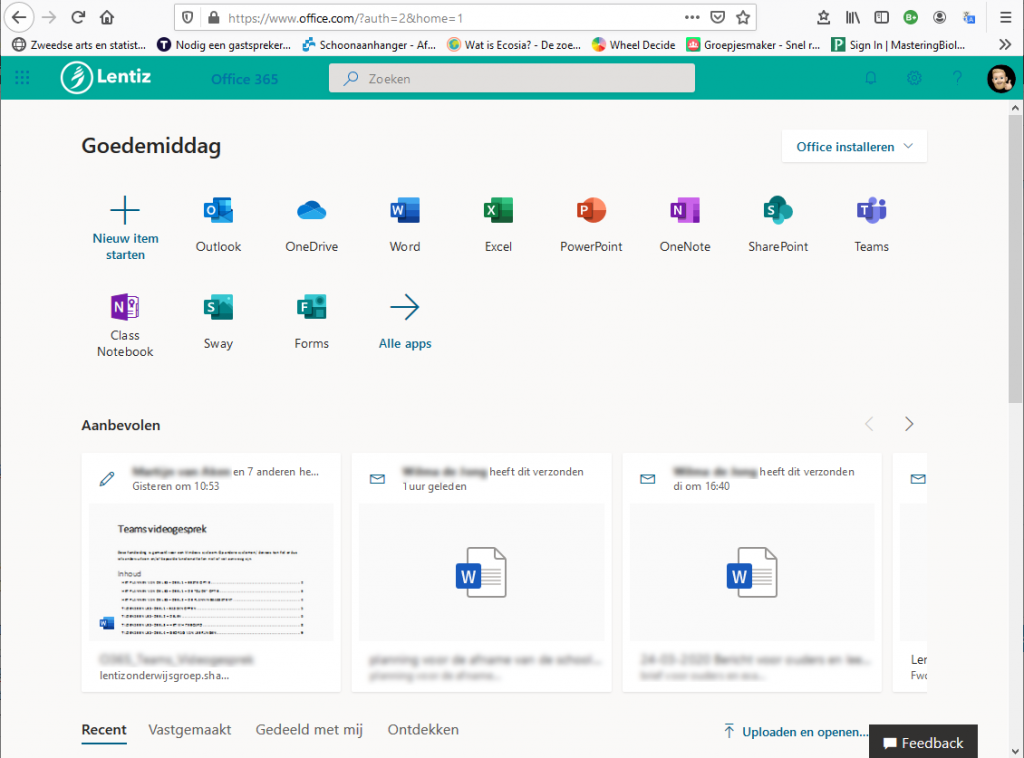Launch OneDrive from the app list
Screen dimensions: 1024x758
point(312,225)
